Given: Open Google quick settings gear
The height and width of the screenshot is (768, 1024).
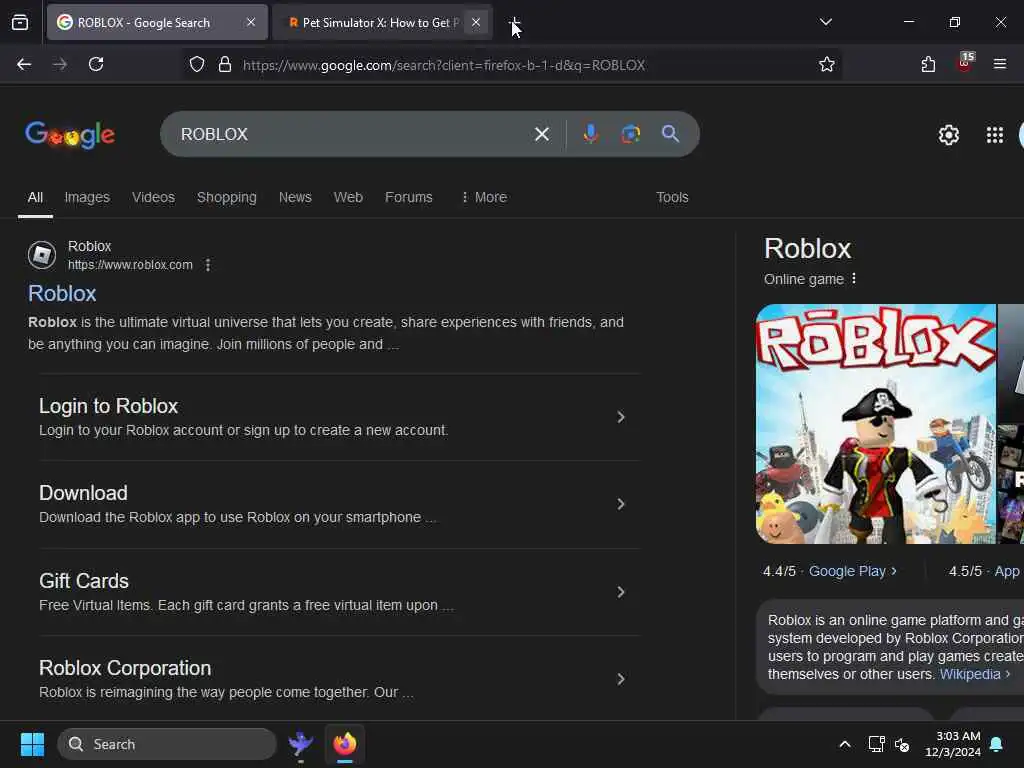Looking at the screenshot, I should click(x=948, y=135).
